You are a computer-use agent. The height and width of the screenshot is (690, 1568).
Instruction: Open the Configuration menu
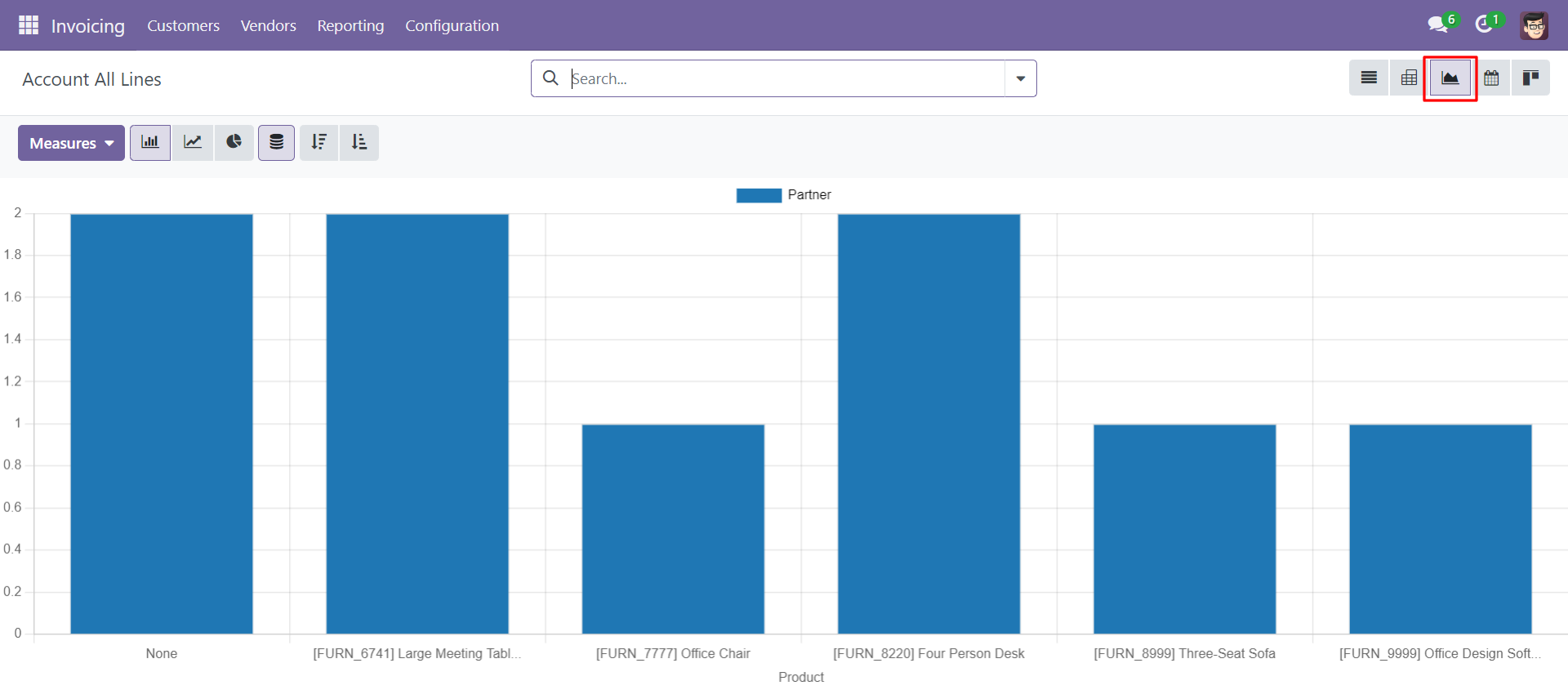(452, 25)
